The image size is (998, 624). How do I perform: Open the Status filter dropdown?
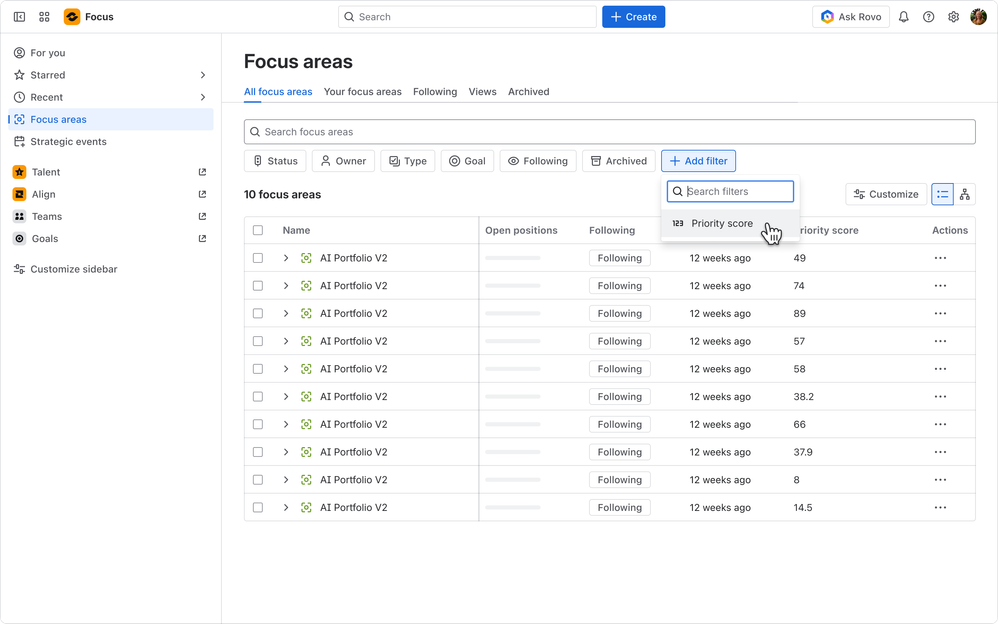pos(275,161)
